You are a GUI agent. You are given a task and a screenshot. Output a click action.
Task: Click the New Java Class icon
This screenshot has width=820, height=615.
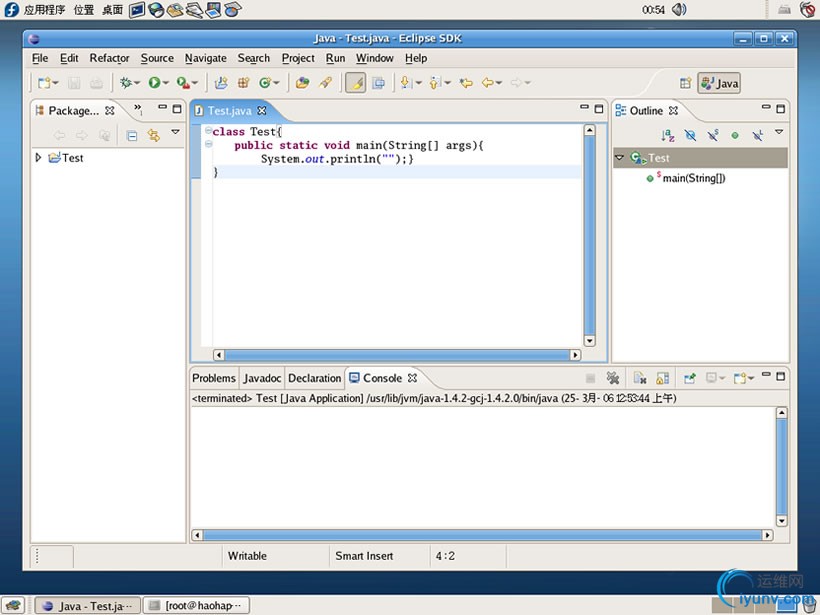point(265,83)
